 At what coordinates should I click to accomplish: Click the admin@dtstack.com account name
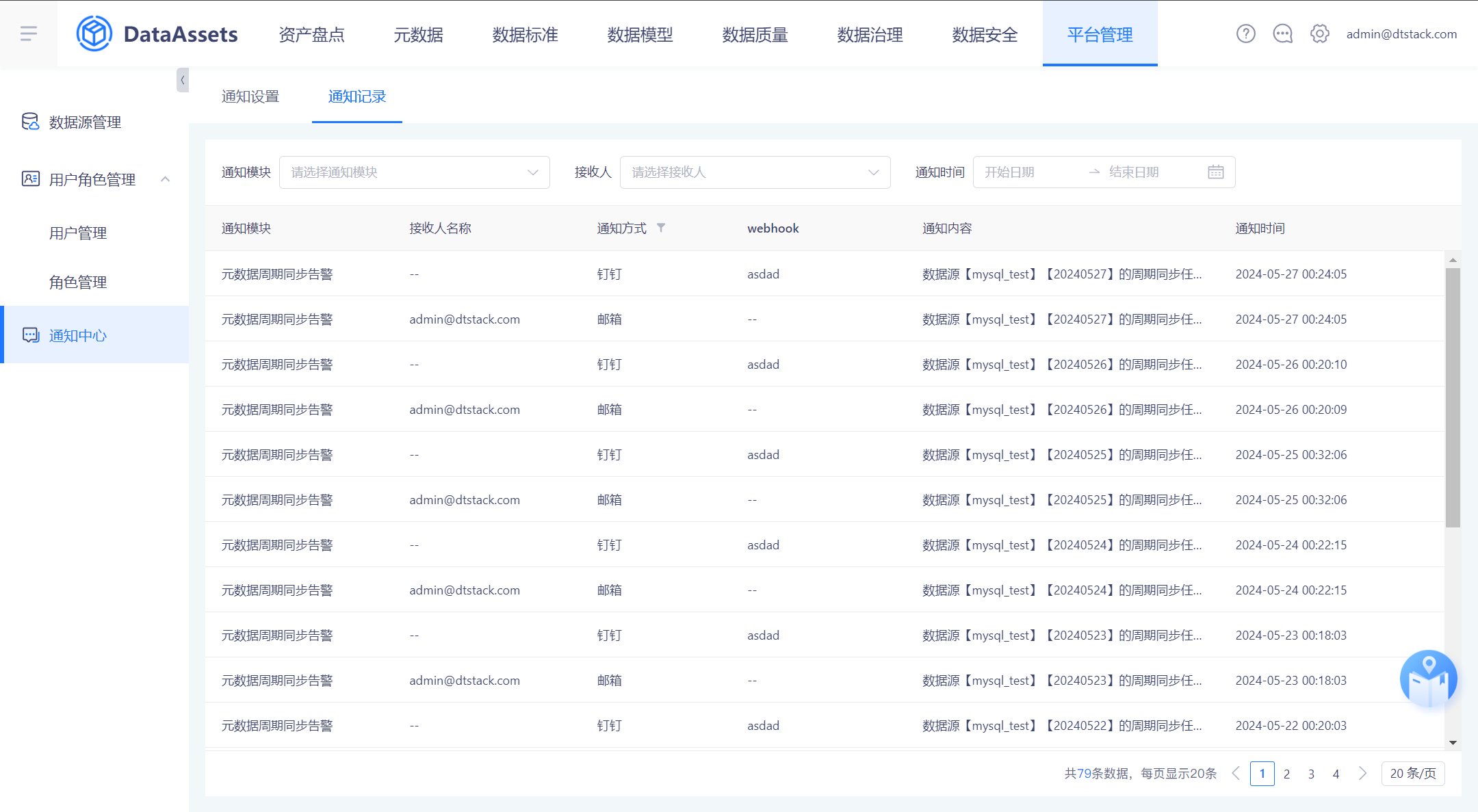pyautogui.click(x=1401, y=34)
